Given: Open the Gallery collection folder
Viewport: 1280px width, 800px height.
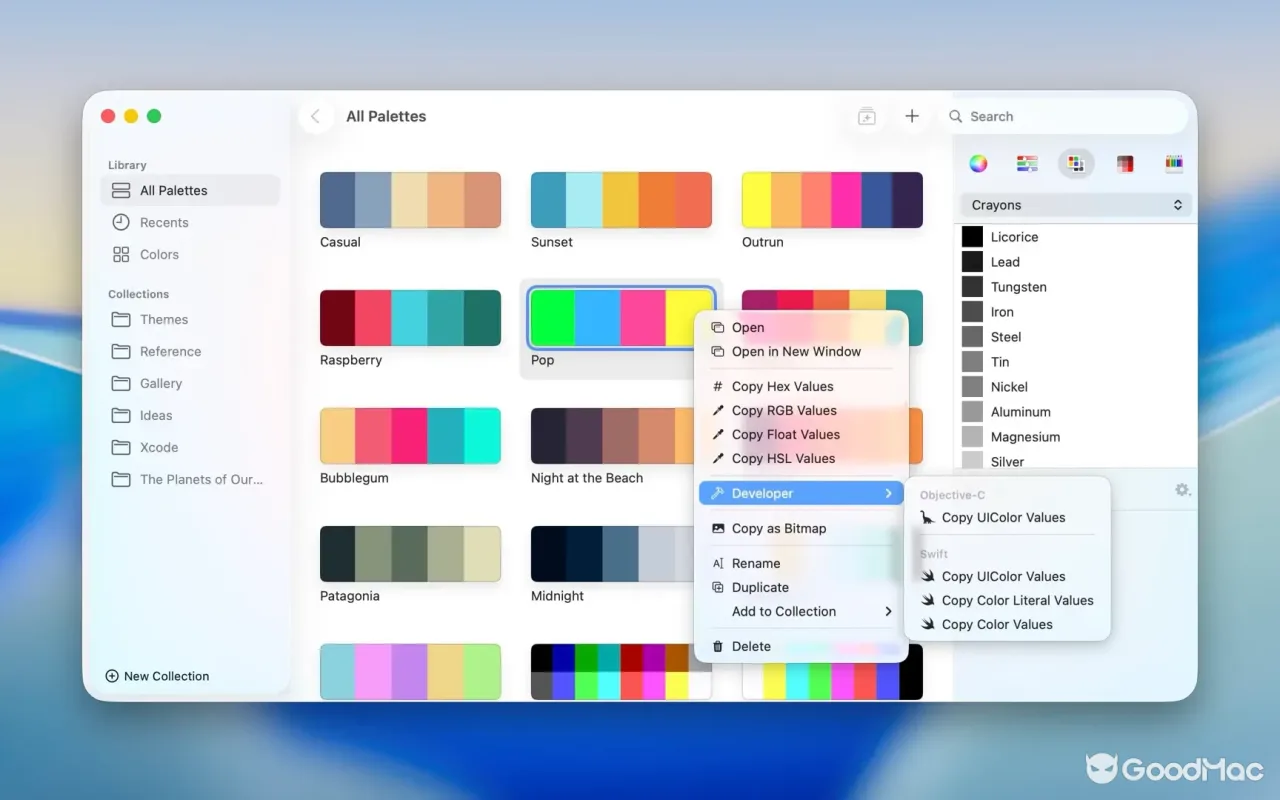Looking at the screenshot, I should [x=190, y=383].
